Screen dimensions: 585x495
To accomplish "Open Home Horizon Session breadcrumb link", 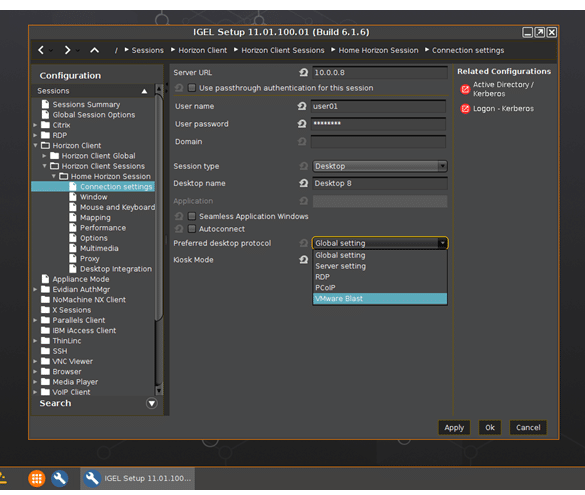I will (x=378, y=50).
